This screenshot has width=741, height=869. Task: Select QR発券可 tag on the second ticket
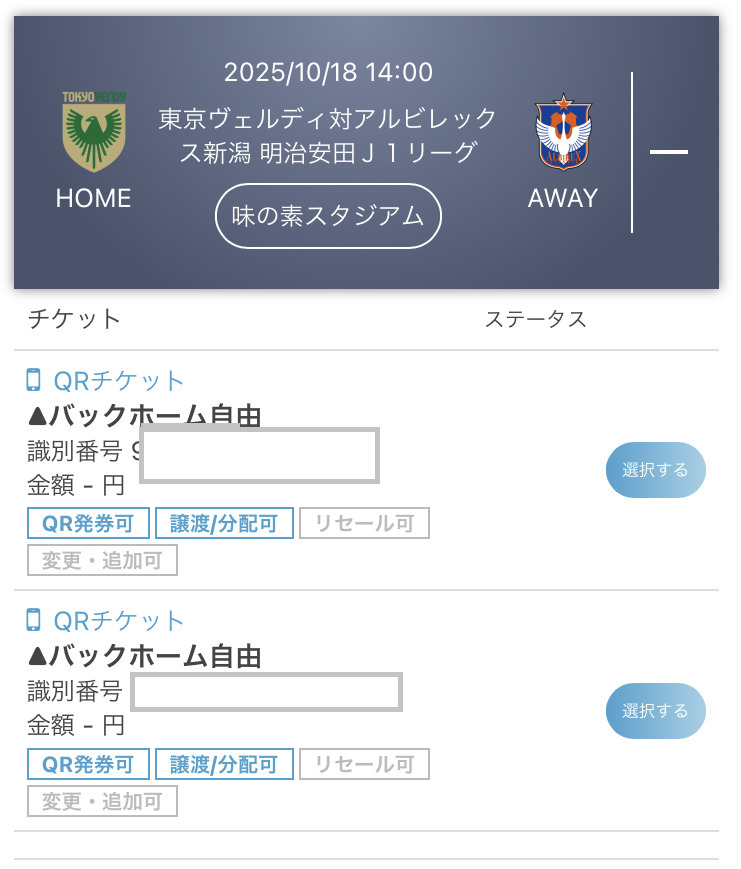pyautogui.click(x=88, y=765)
